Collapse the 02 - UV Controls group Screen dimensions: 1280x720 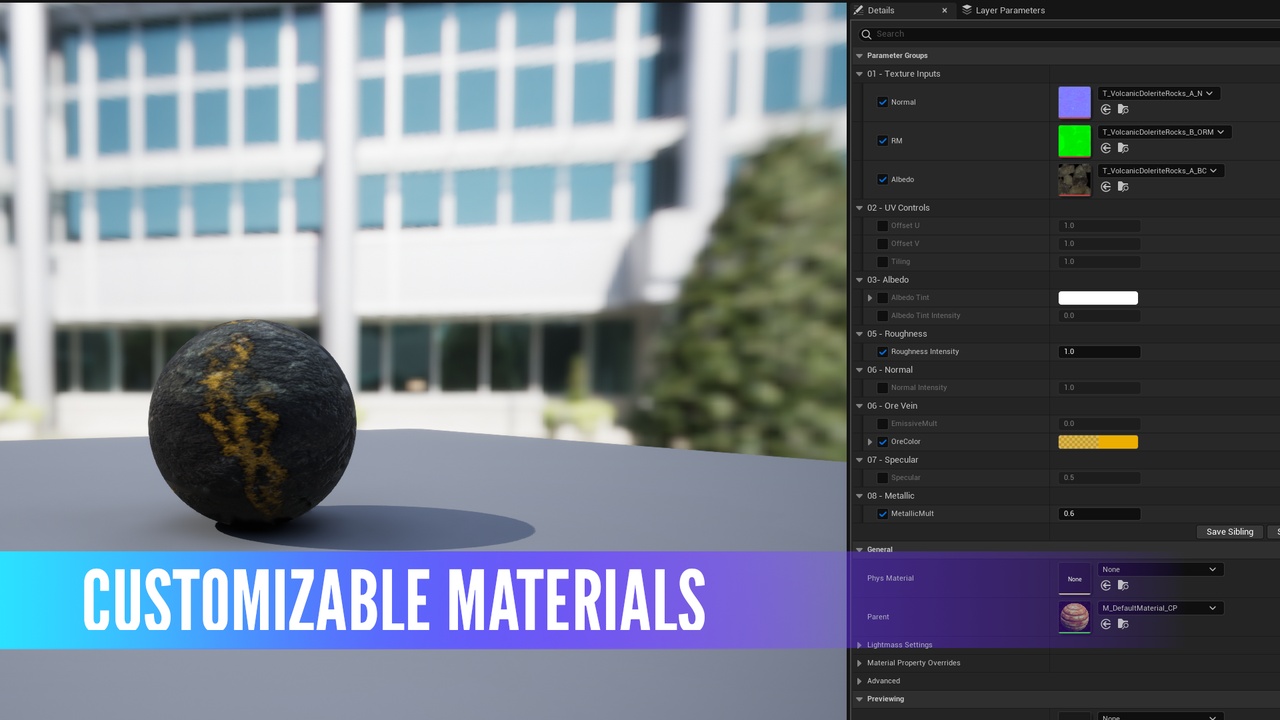click(859, 208)
